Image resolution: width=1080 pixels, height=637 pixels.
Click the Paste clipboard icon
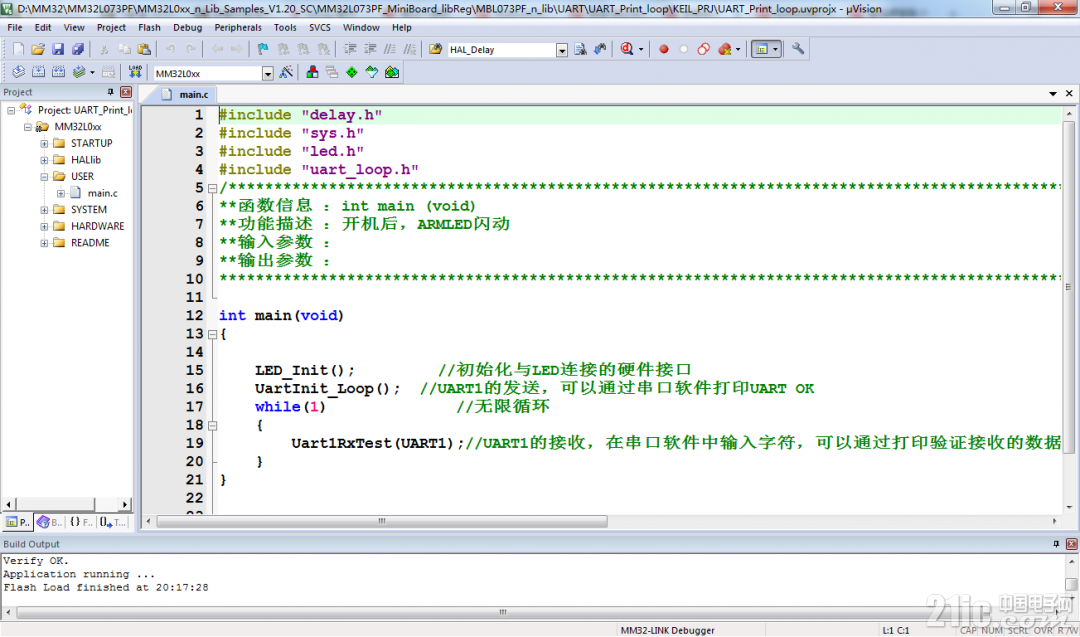click(x=144, y=50)
